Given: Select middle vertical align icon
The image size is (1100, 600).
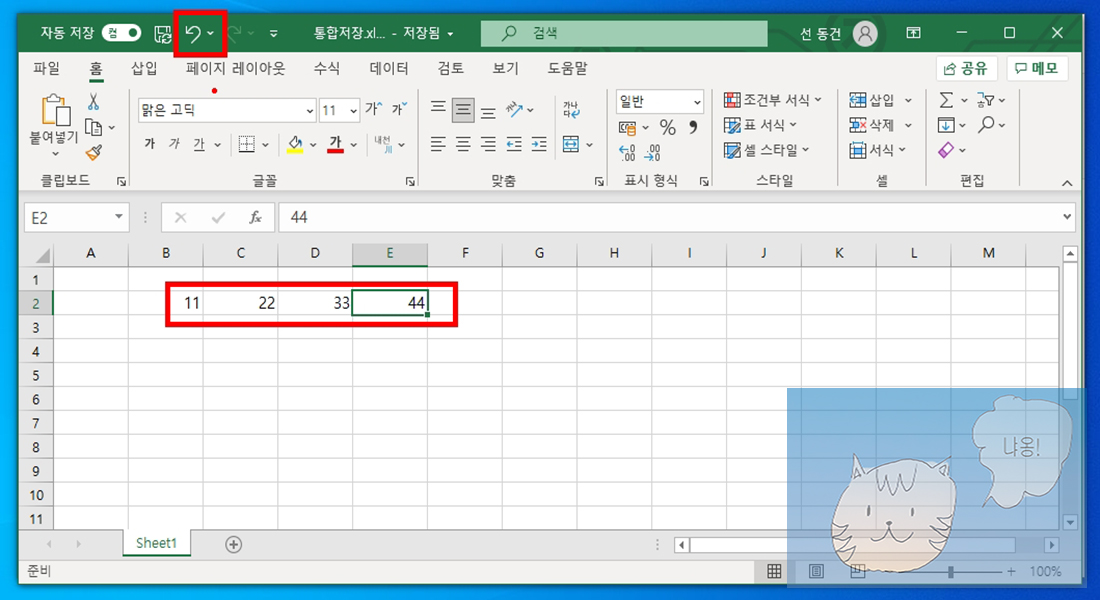Looking at the screenshot, I should pyautogui.click(x=463, y=109).
